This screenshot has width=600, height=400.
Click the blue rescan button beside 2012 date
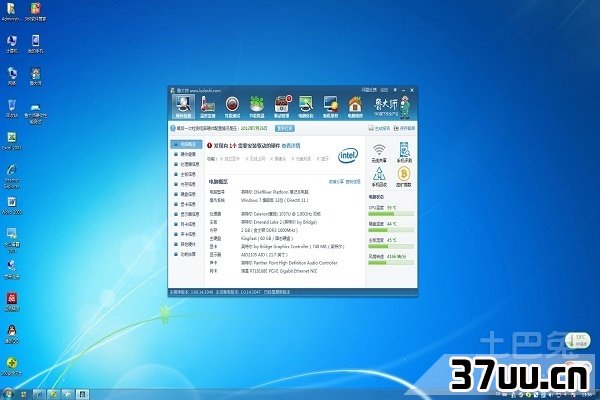coord(285,128)
